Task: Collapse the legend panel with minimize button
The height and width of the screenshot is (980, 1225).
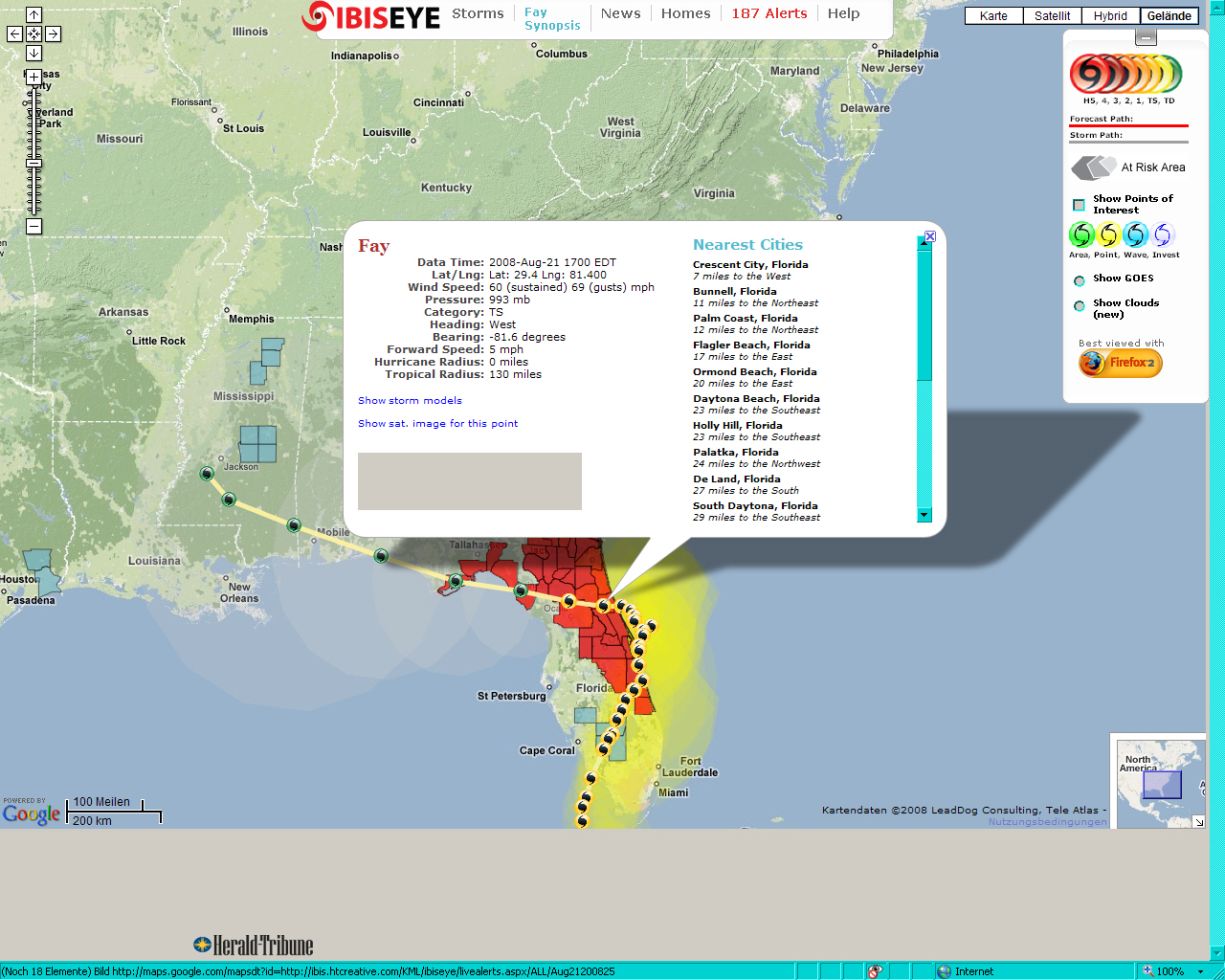Action: click(x=1147, y=38)
